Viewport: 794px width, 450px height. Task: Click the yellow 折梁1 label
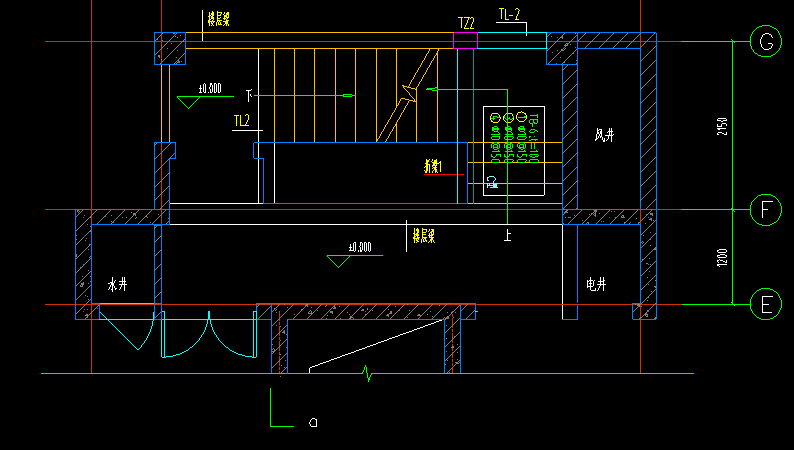click(x=433, y=166)
